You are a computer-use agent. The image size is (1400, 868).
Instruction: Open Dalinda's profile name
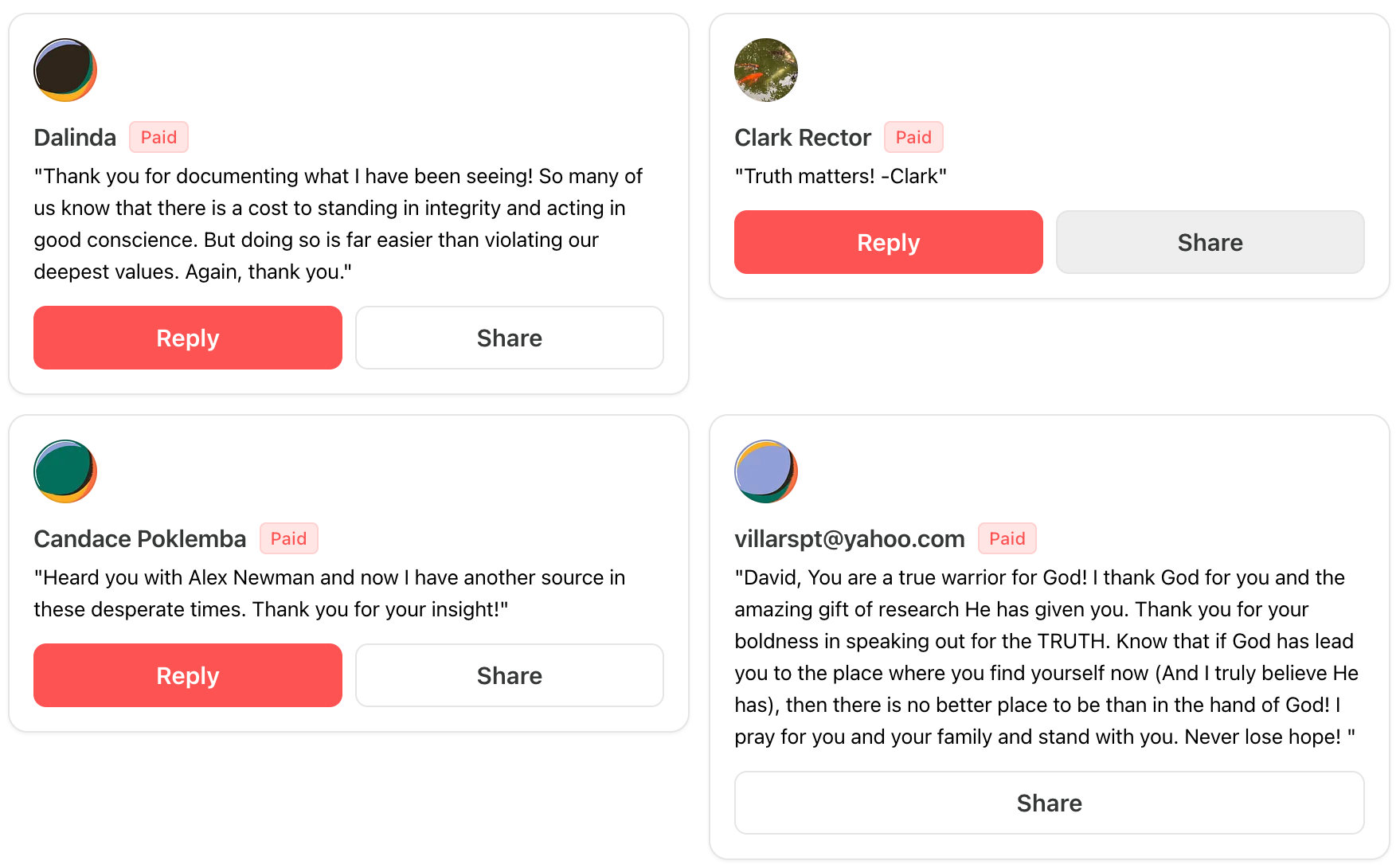pyautogui.click(x=75, y=138)
